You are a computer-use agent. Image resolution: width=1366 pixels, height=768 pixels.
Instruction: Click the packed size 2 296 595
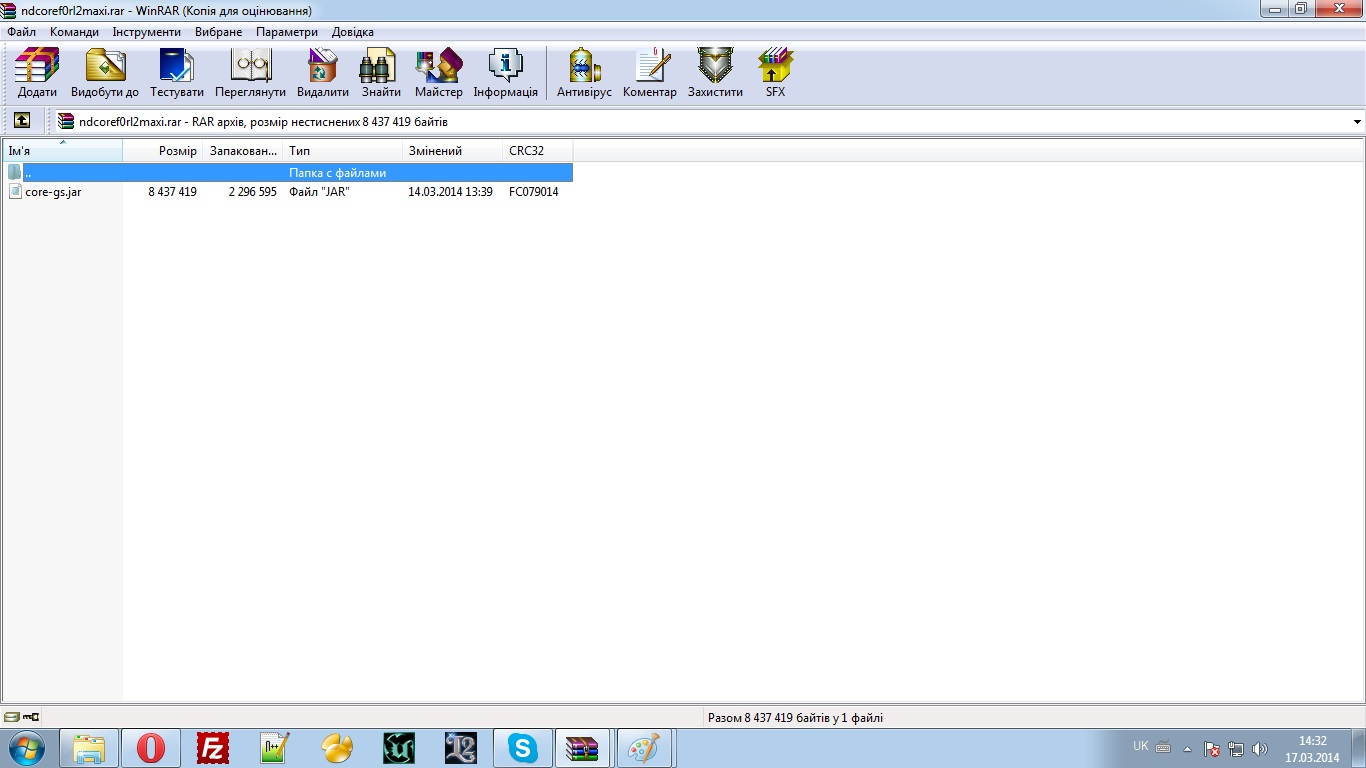pos(252,192)
